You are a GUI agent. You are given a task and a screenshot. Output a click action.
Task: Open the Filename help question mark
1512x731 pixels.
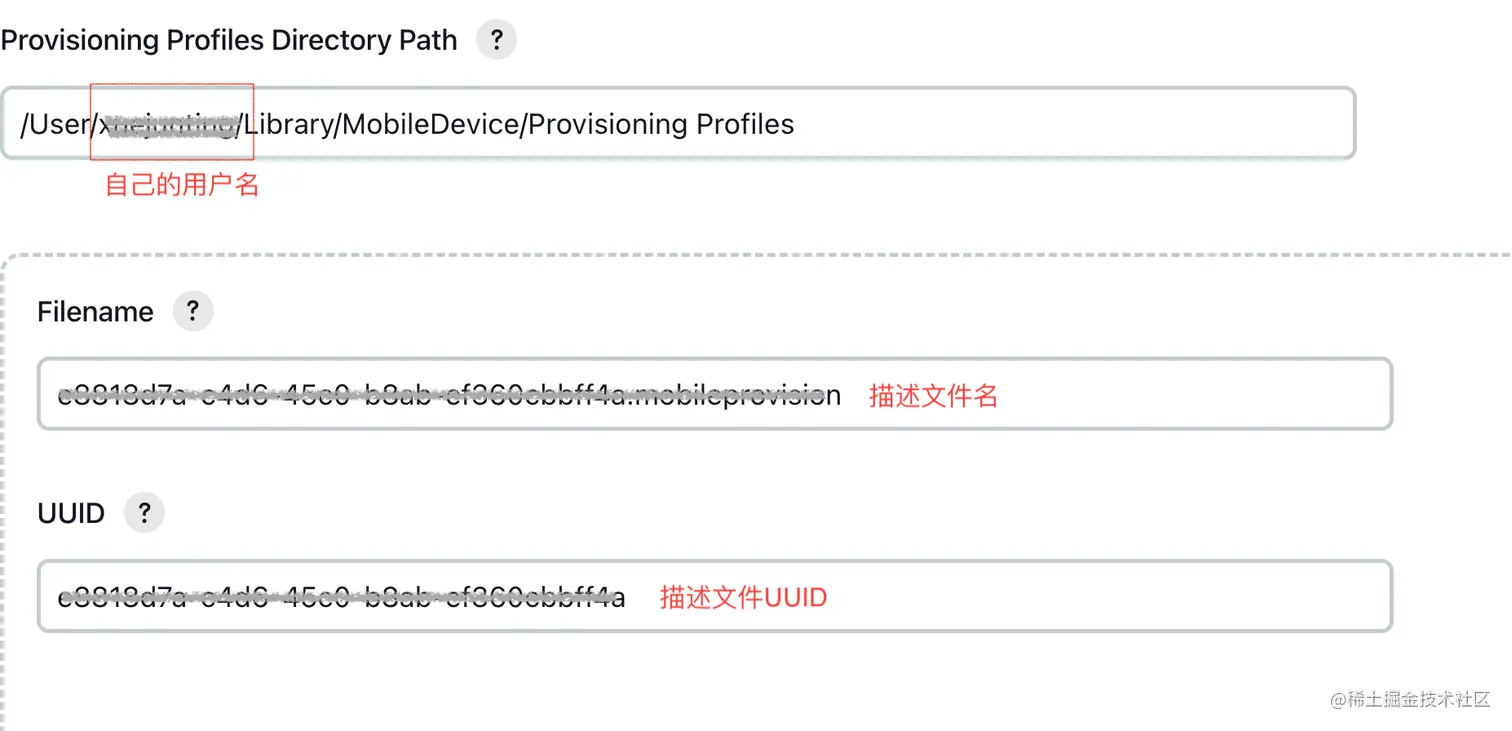coord(193,311)
